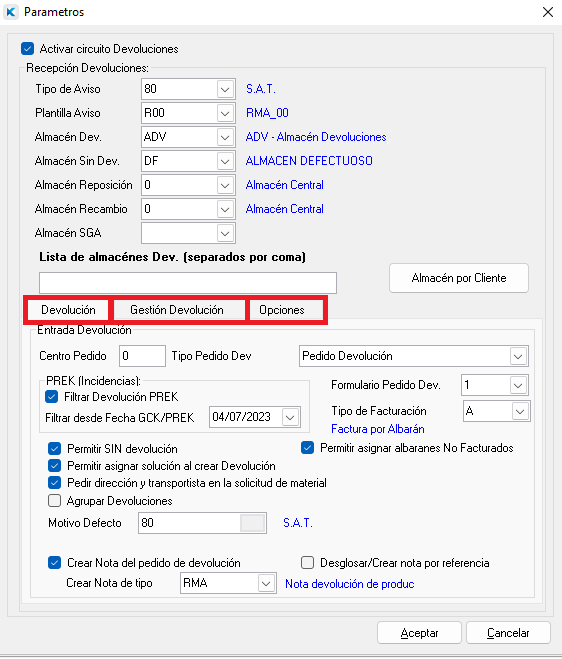Open the Filtrar desde Fecha date picker
This screenshot has height=659, width=562.
pos(290,417)
